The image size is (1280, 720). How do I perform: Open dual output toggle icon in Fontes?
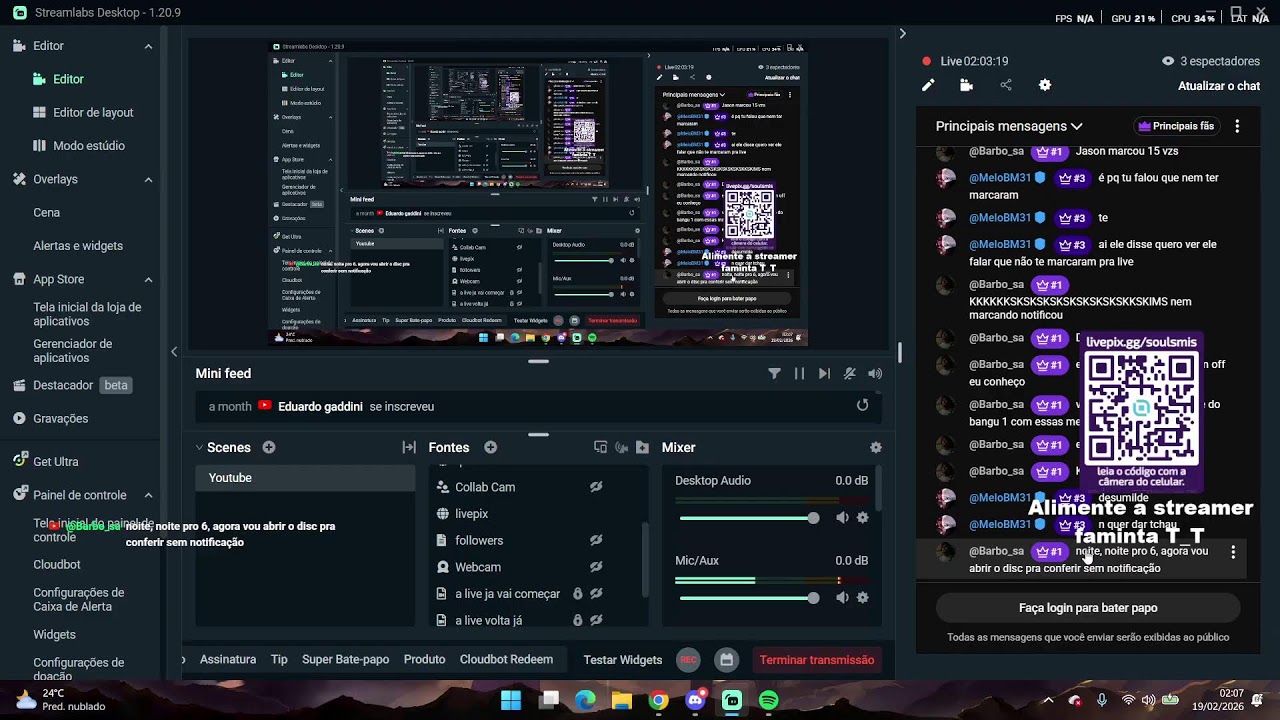(x=600, y=447)
